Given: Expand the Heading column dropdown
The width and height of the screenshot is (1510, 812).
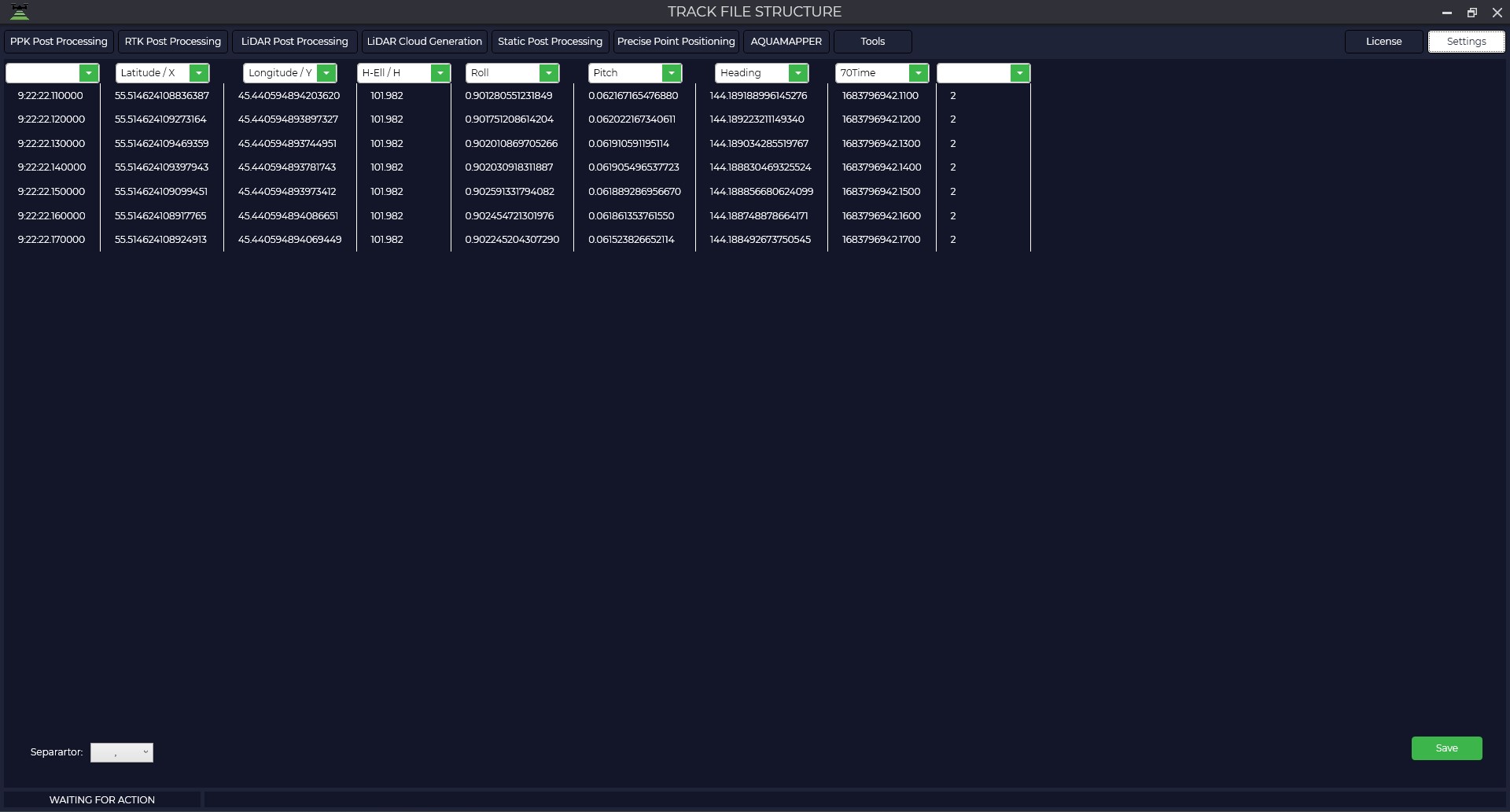Looking at the screenshot, I should click(798, 73).
